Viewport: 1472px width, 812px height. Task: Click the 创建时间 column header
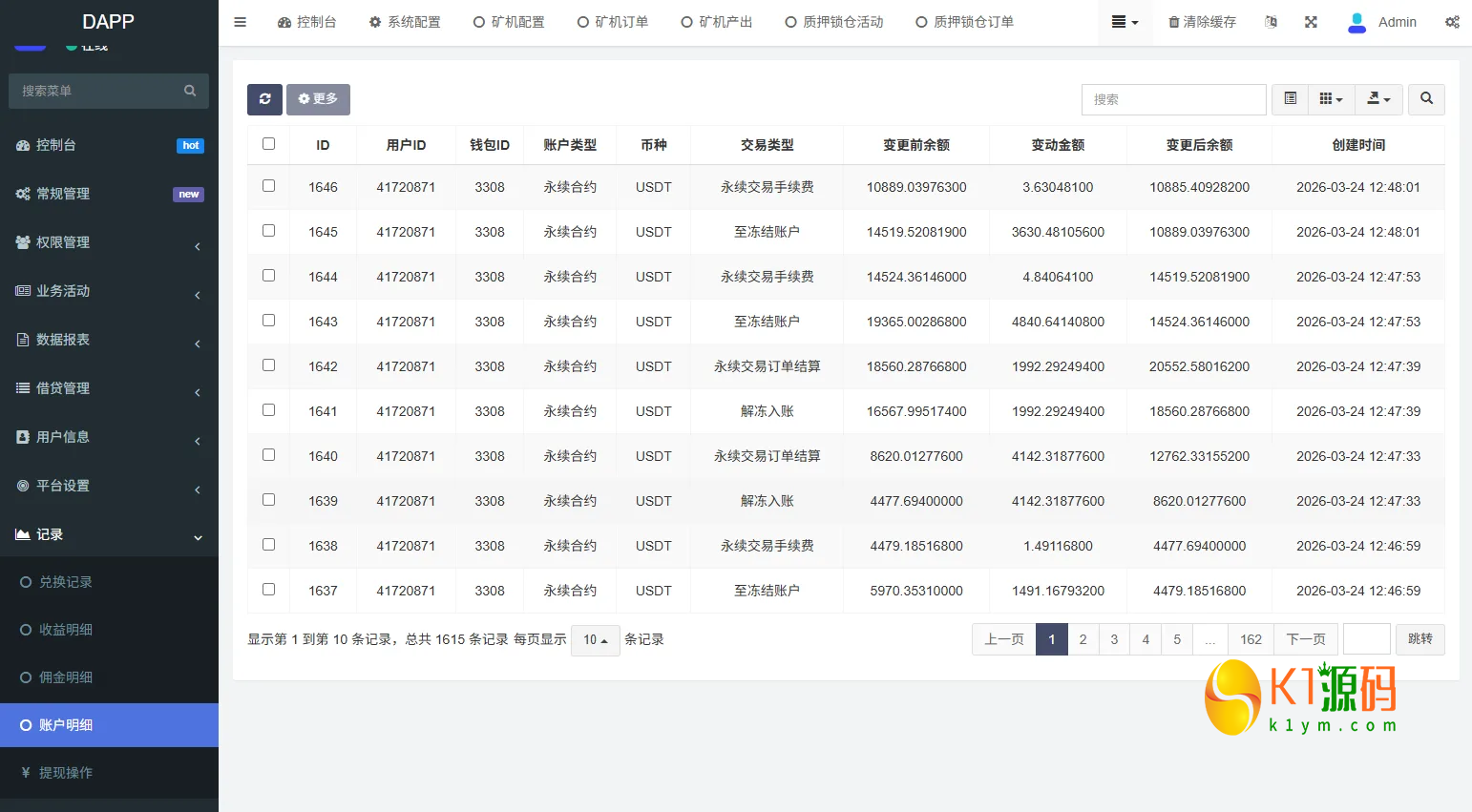click(1358, 145)
